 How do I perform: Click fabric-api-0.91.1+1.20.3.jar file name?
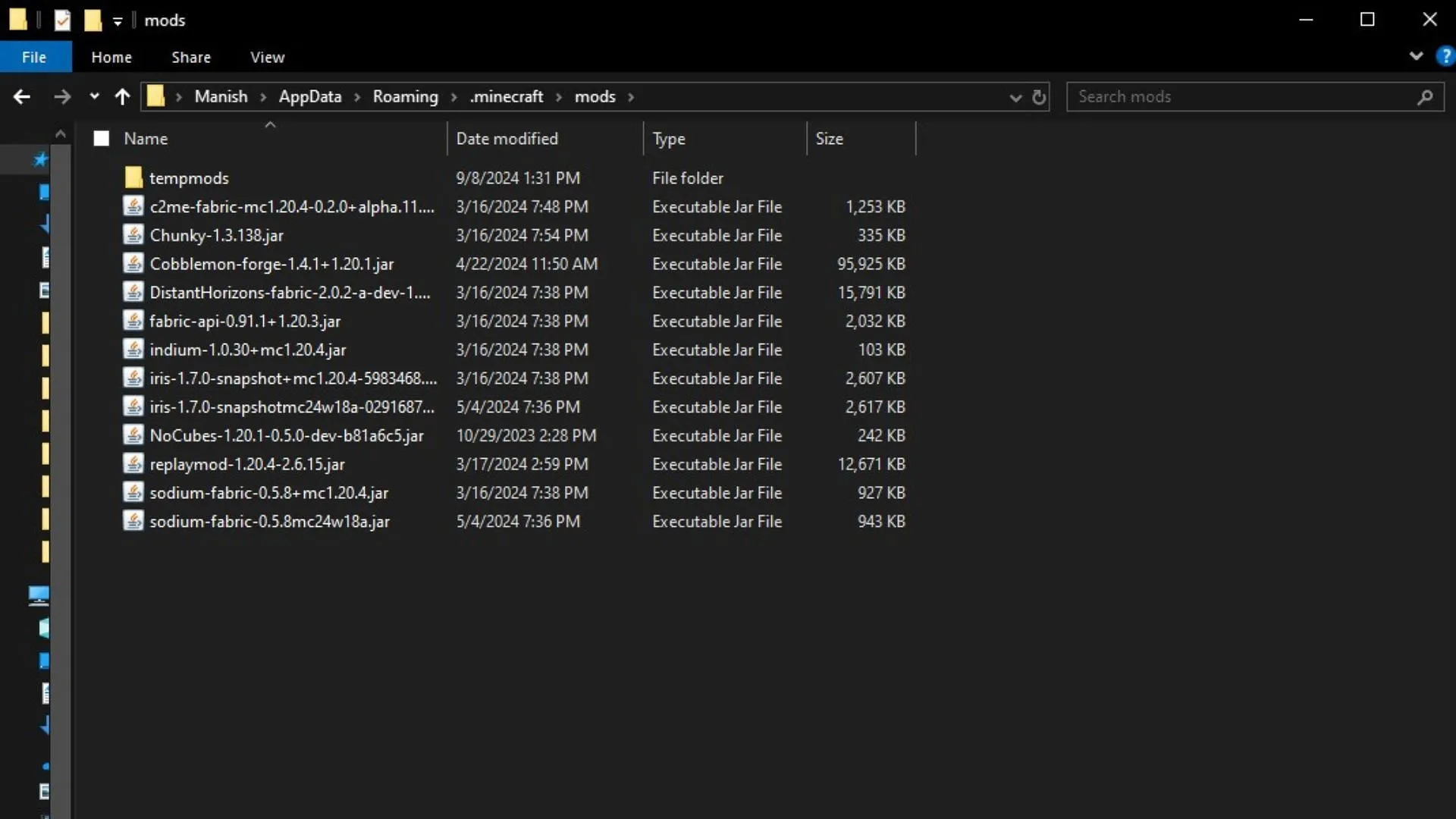coord(245,322)
